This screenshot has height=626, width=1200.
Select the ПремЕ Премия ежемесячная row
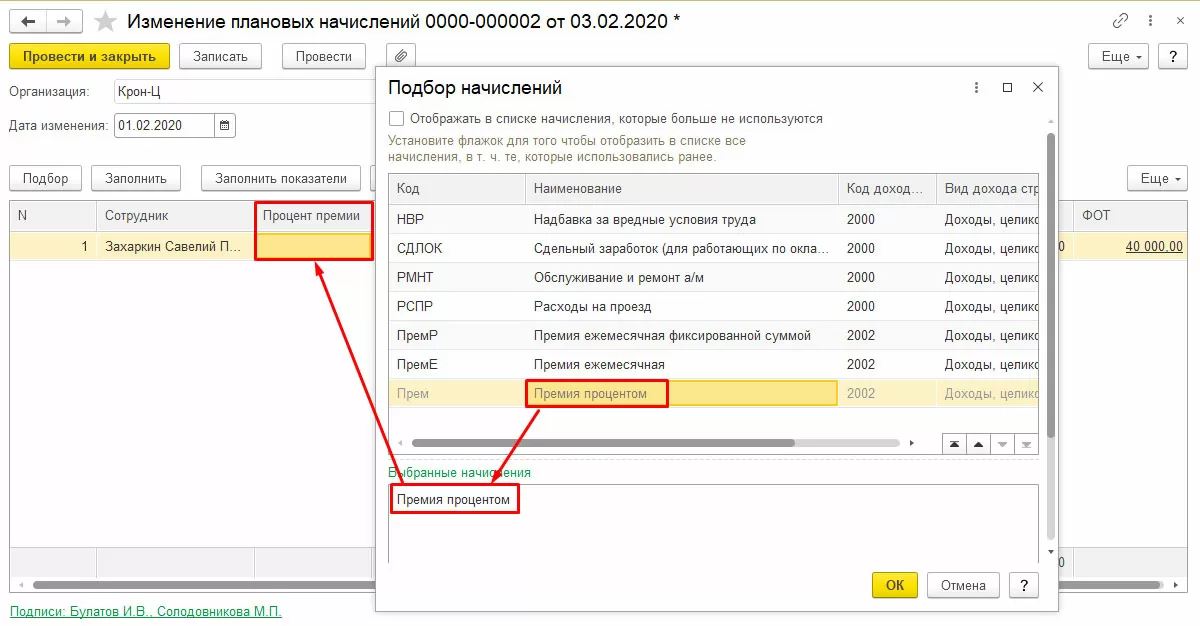click(713, 364)
